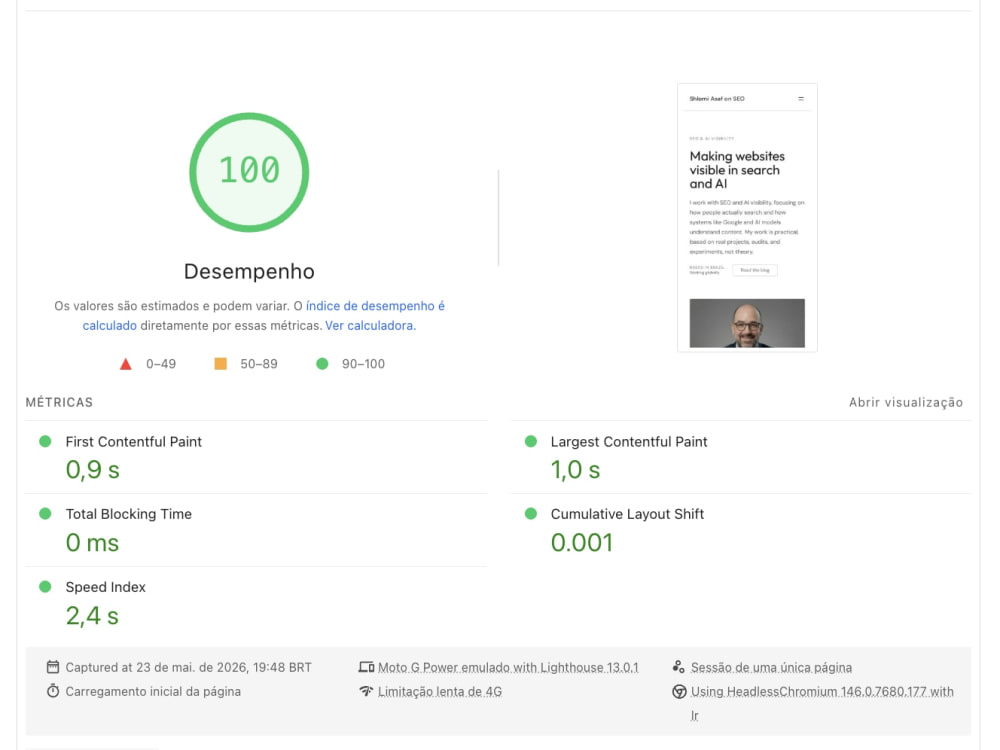The image size is (1000, 750).
Task: Click the green circle 90–100 legend icon
Action: [322, 364]
